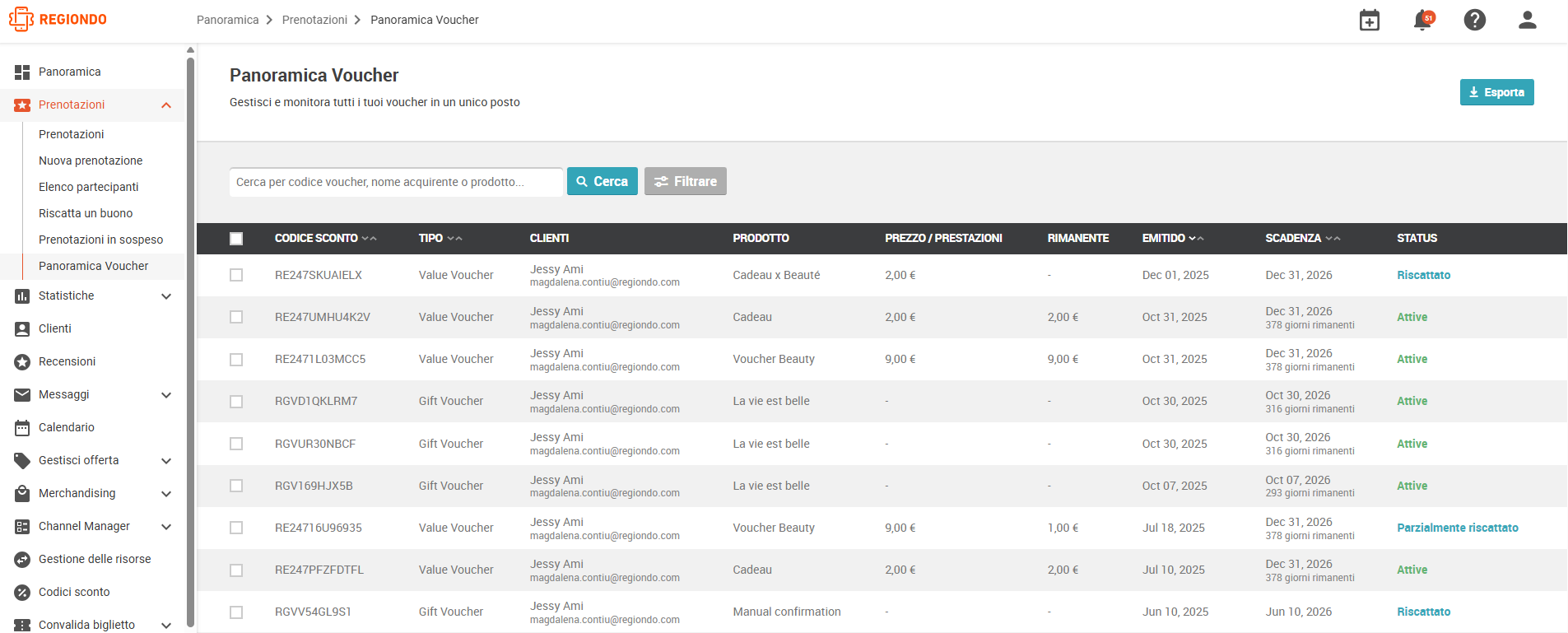The height and width of the screenshot is (633, 1568).
Task: Expand the Merchandising chevron
Action: click(166, 494)
